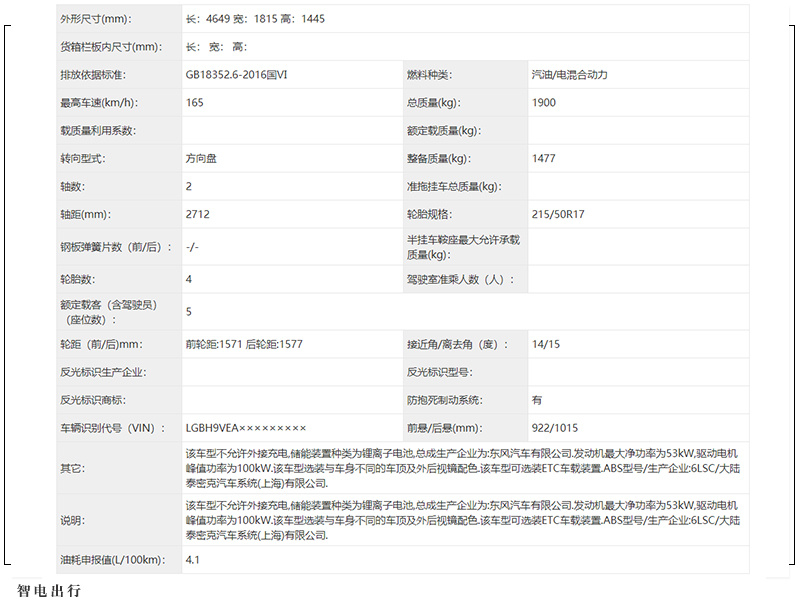Image resolution: width=800 pixels, height=600 pixels.
Task: Select the fuel type 汽油/电混合动力
Action: (569, 74)
